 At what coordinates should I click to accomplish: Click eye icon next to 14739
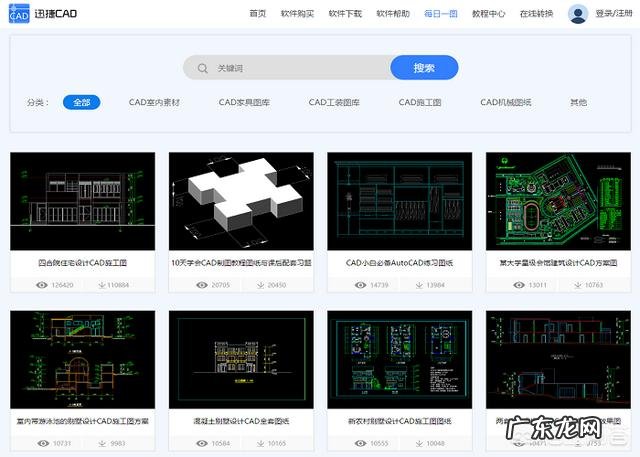pyautogui.click(x=360, y=285)
